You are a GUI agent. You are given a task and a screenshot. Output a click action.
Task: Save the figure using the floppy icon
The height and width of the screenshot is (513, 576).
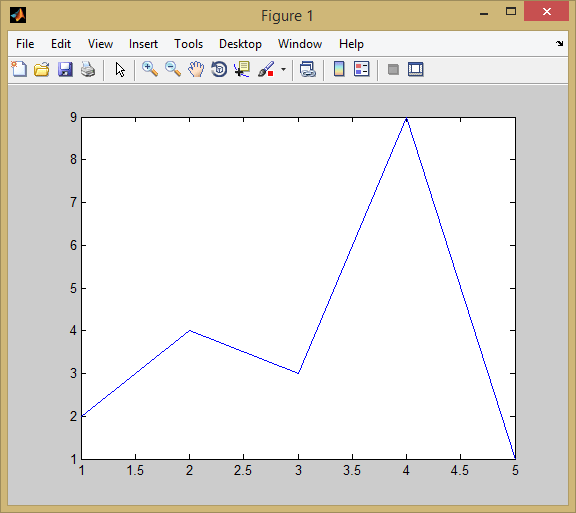tap(65, 69)
